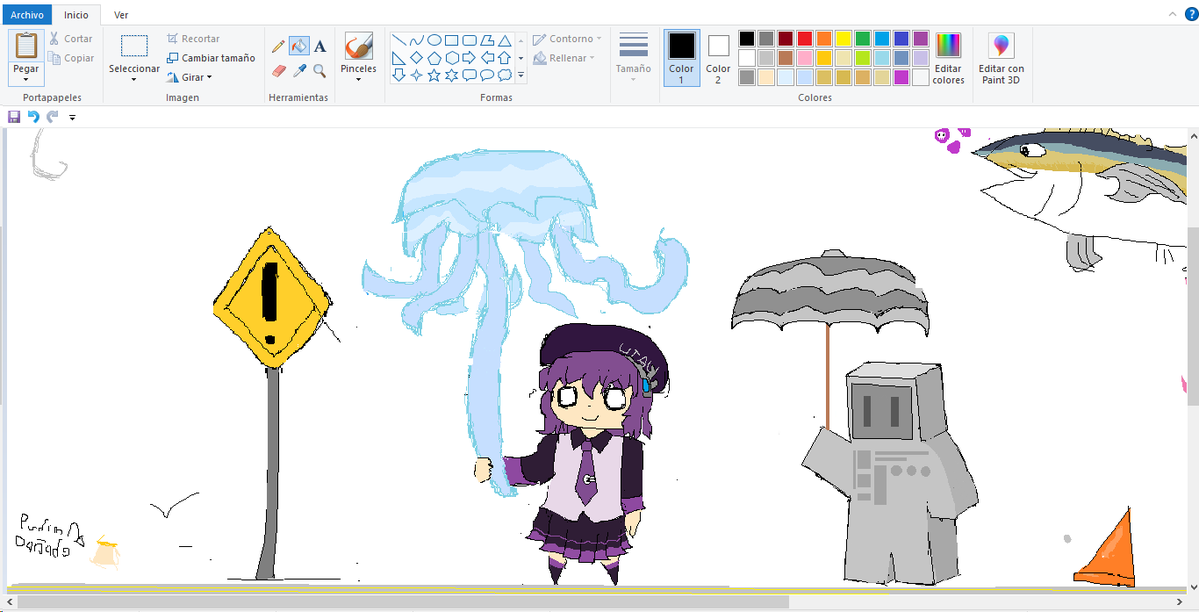Select the Eraser tool

point(278,70)
